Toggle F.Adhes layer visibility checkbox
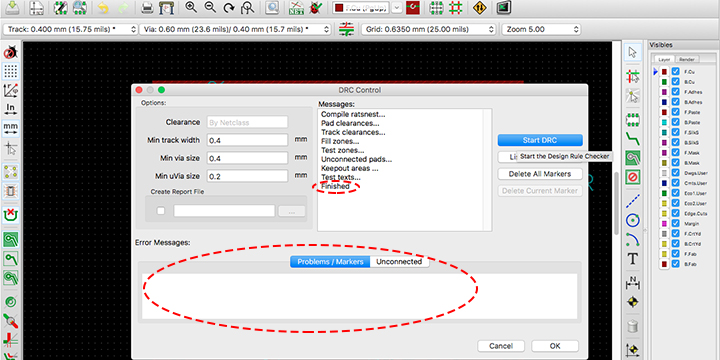 (675, 92)
